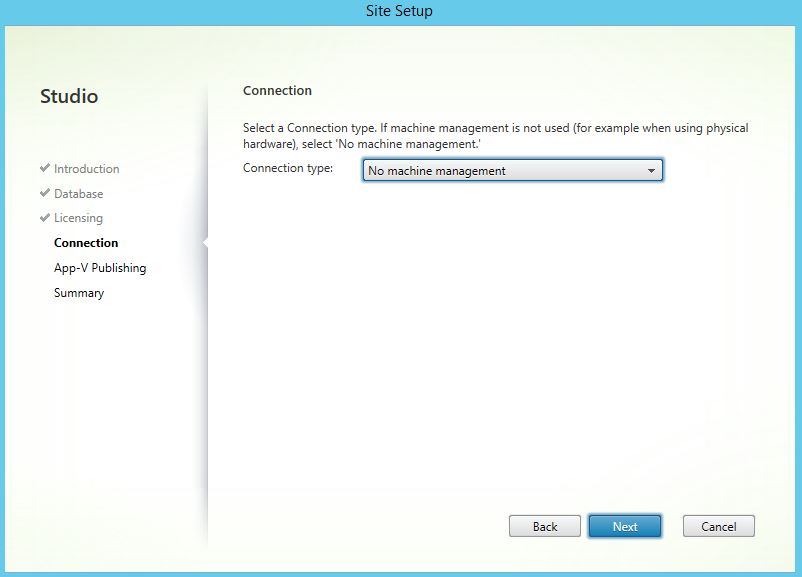Cancel the Site Setup wizard
The height and width of the screenshot is (577, 802).
(x=718, y=526)
